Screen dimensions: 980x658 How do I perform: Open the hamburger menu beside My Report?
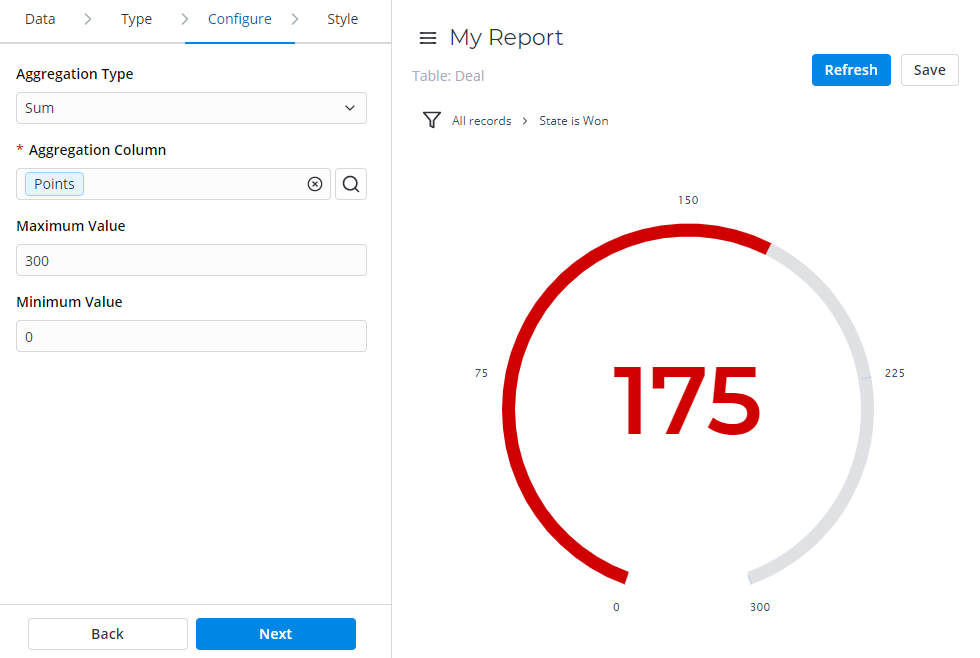[428, 38]
